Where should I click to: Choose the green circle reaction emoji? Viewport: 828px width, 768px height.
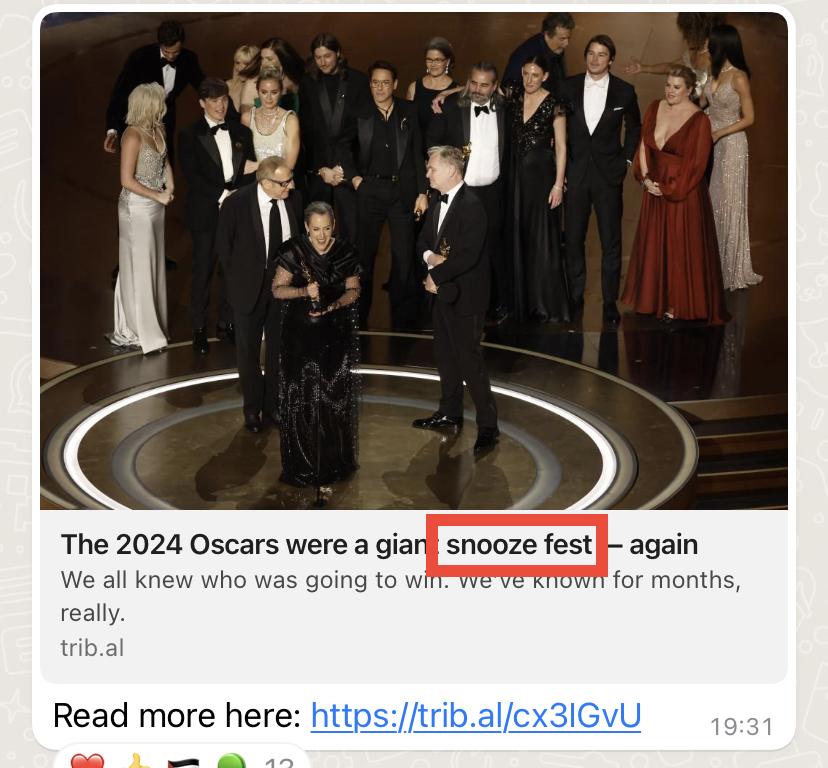[x=231, y=762]
